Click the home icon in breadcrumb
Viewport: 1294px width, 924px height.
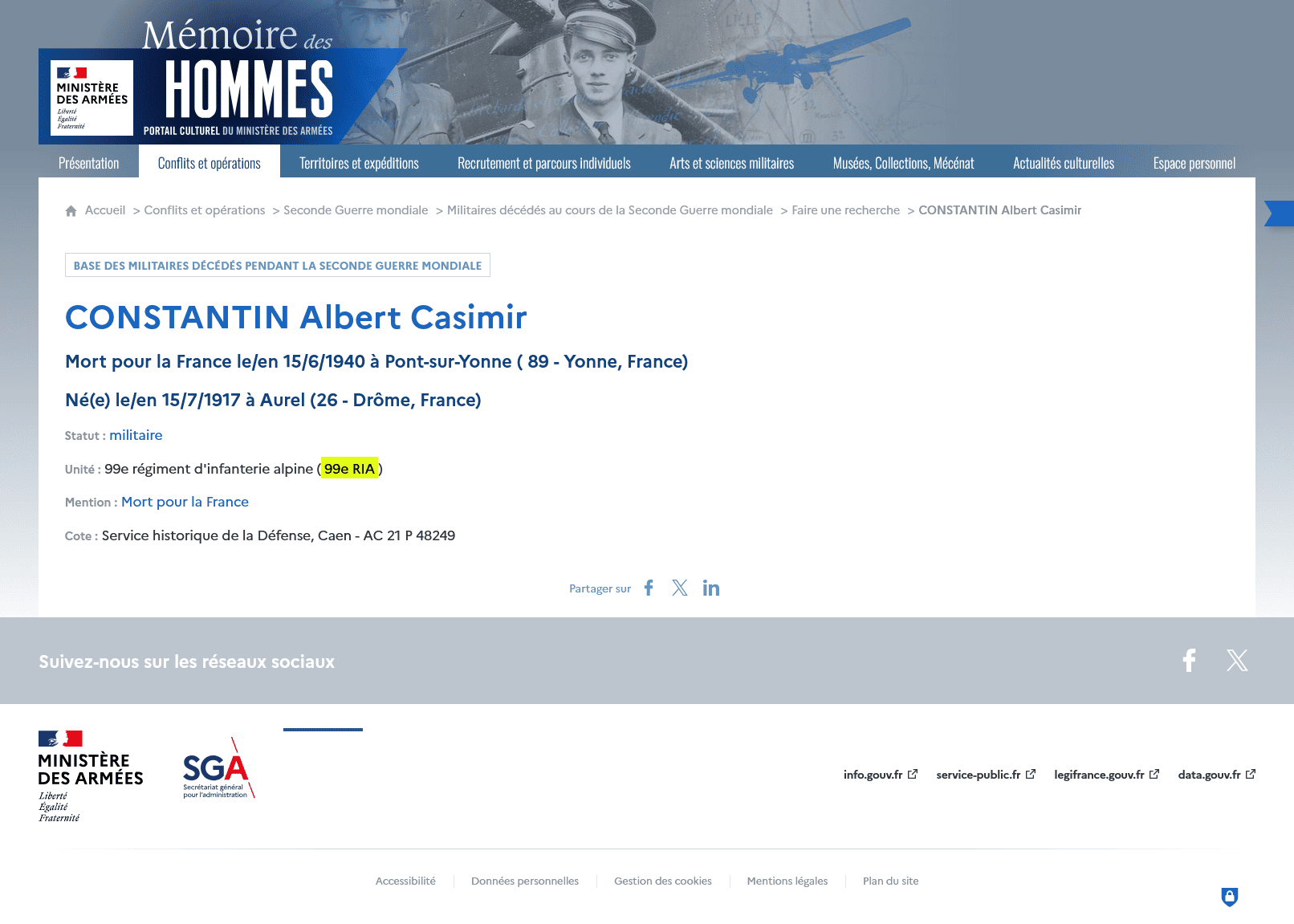point(71,210)
